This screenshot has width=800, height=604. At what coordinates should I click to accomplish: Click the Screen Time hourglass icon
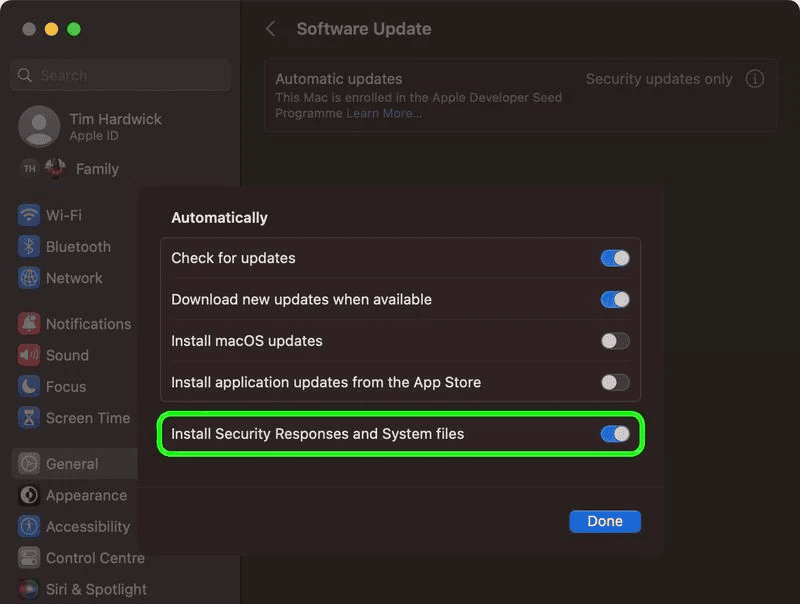[x=29, y=418]
